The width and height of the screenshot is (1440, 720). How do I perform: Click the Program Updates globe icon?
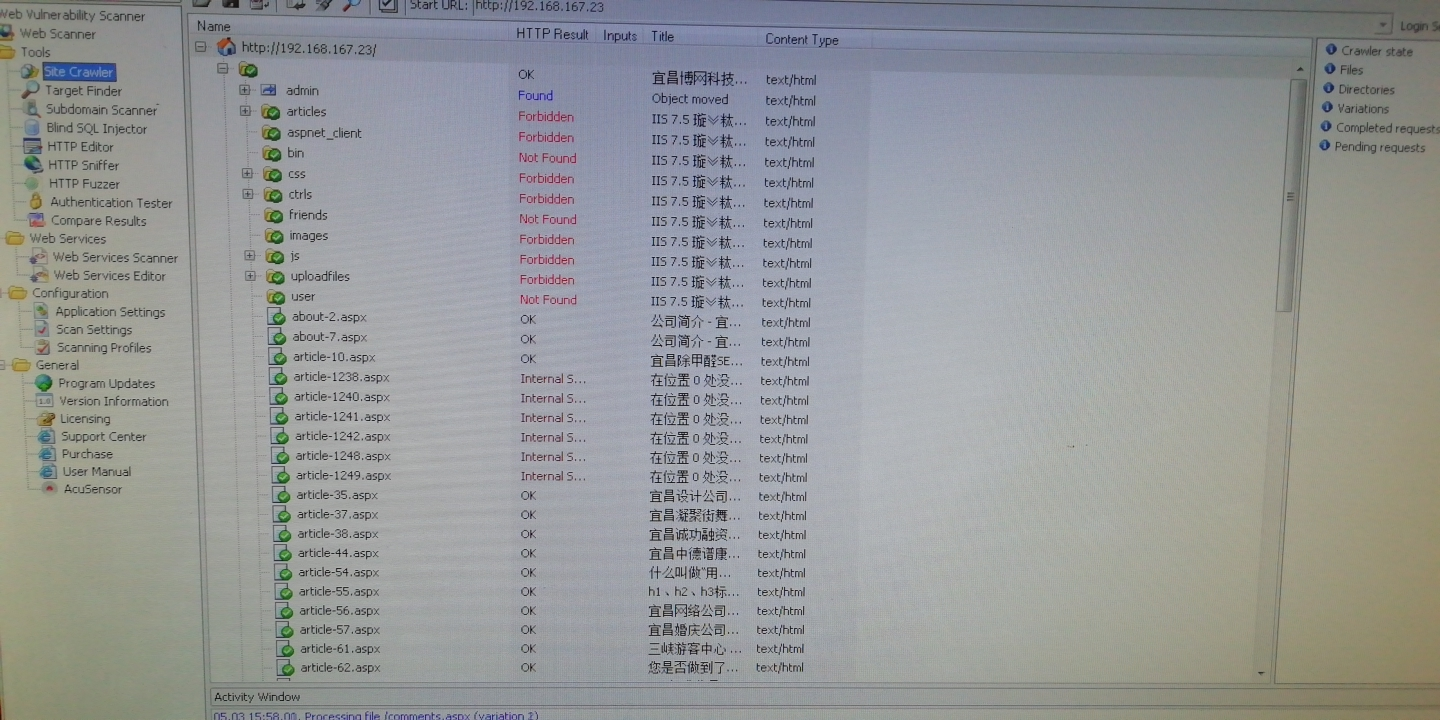[x=44, y=383]
